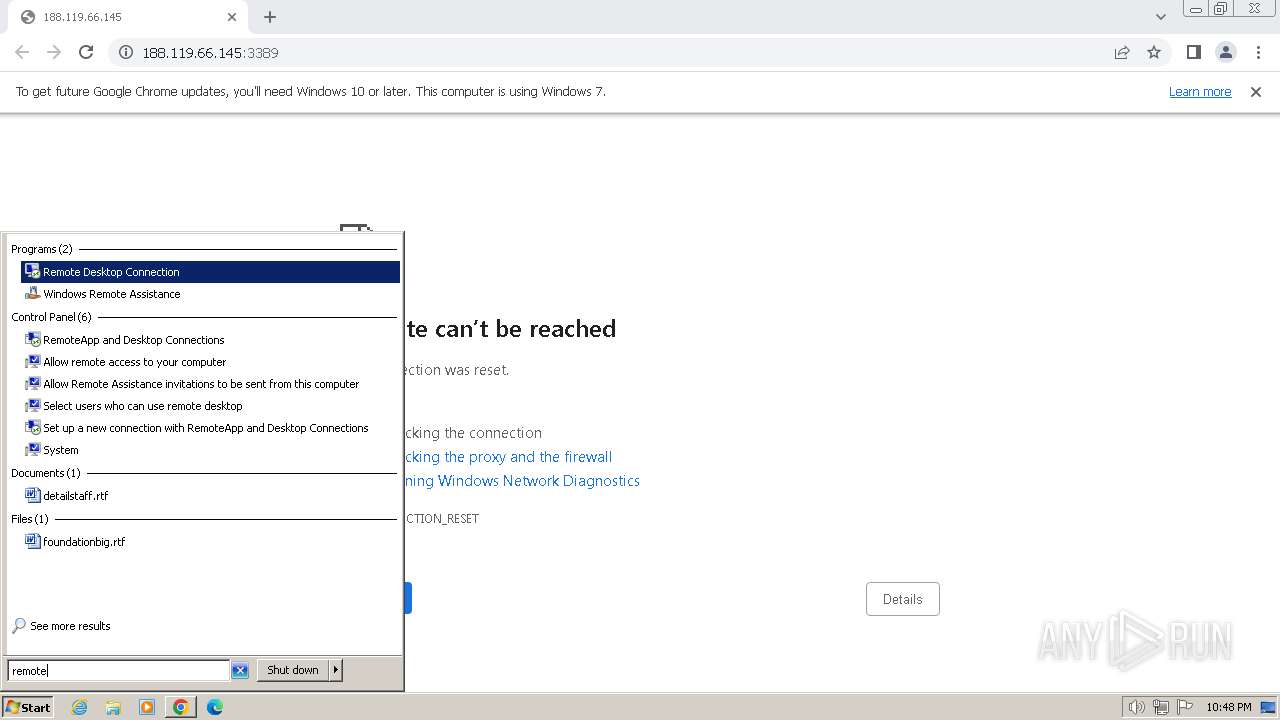Screen dimensions: 1280x720
Task: Click the Files (1) group header
Action: coord(30,519)
